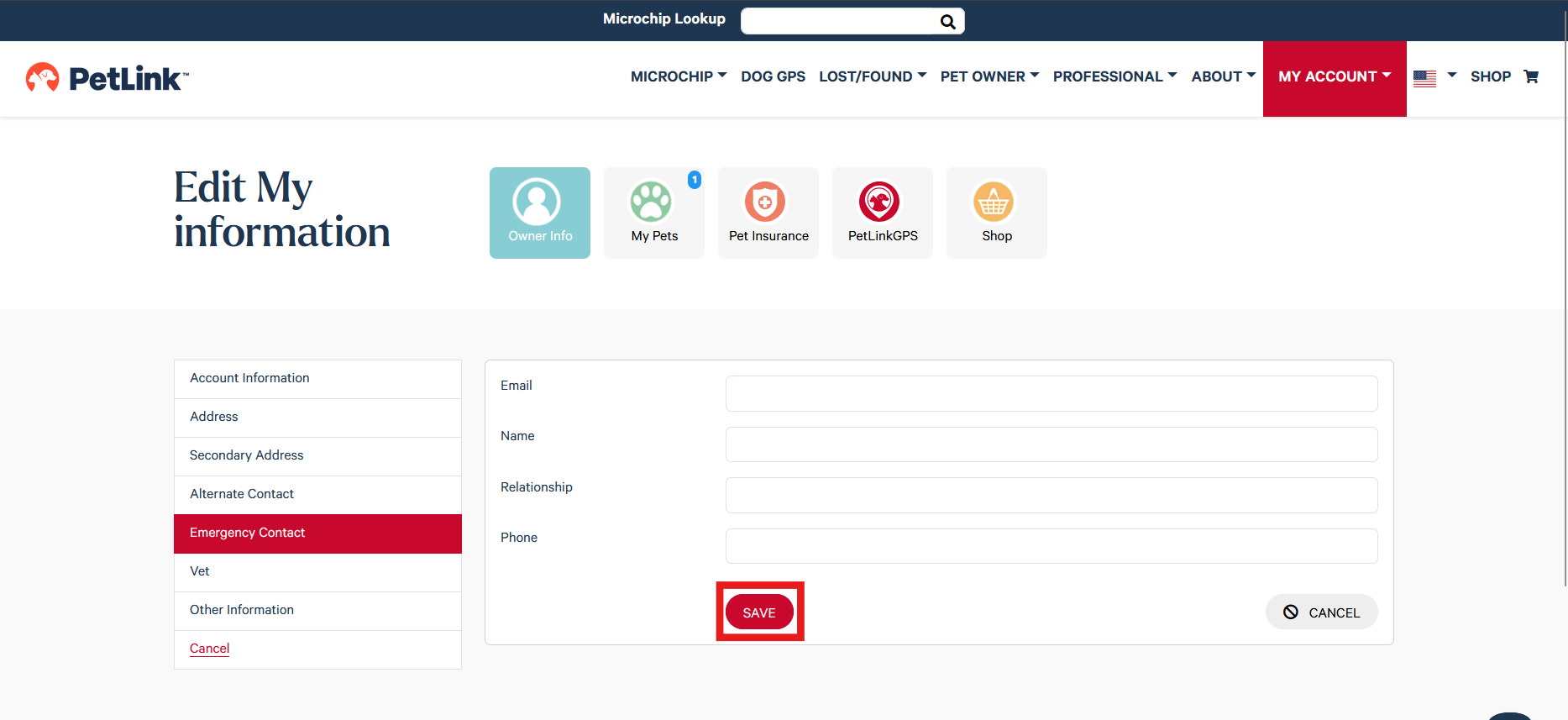Select Secondary Address in sidebar

pos(317,456)
